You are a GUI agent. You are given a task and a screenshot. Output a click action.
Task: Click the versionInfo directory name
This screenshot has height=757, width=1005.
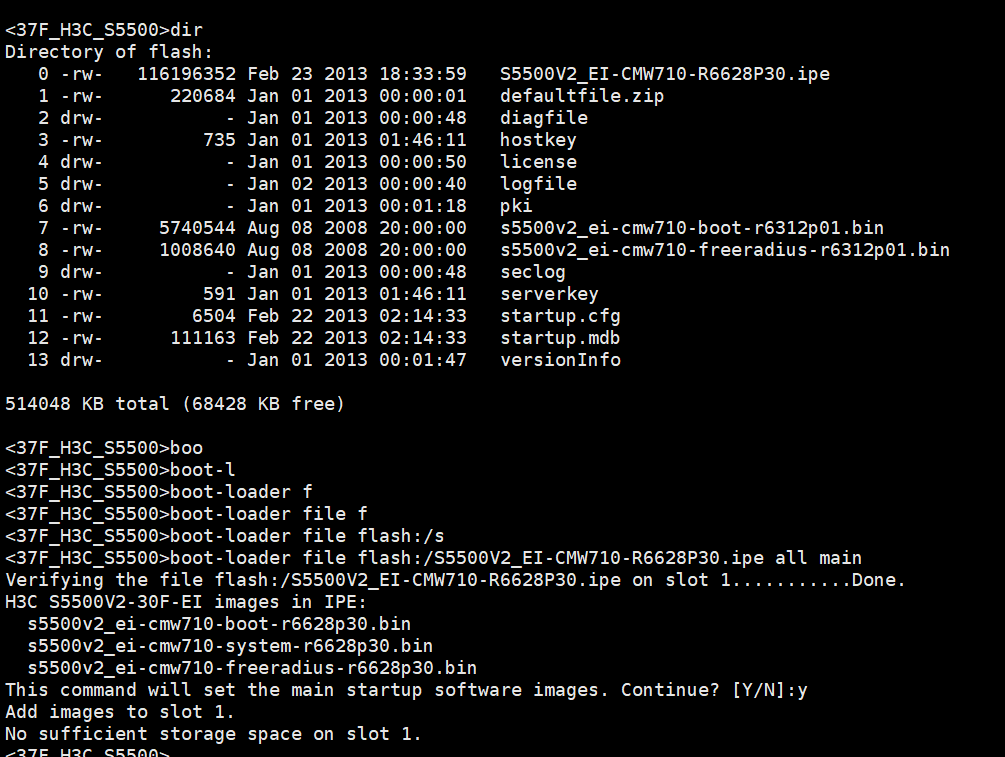(x=560, y=360)
